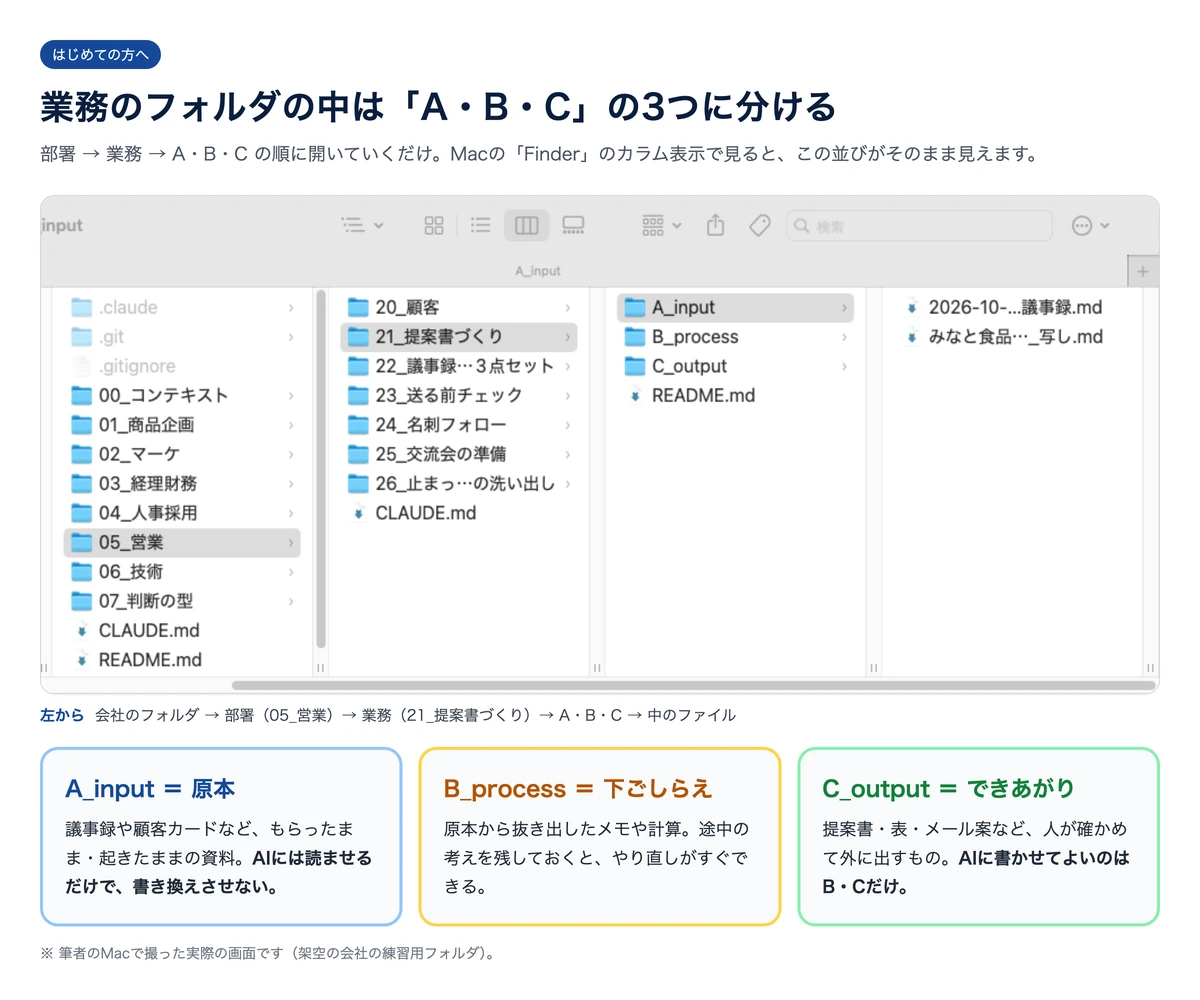
Task: Select CLAUDE.md in the first column
Action: (x=182, y=631)
